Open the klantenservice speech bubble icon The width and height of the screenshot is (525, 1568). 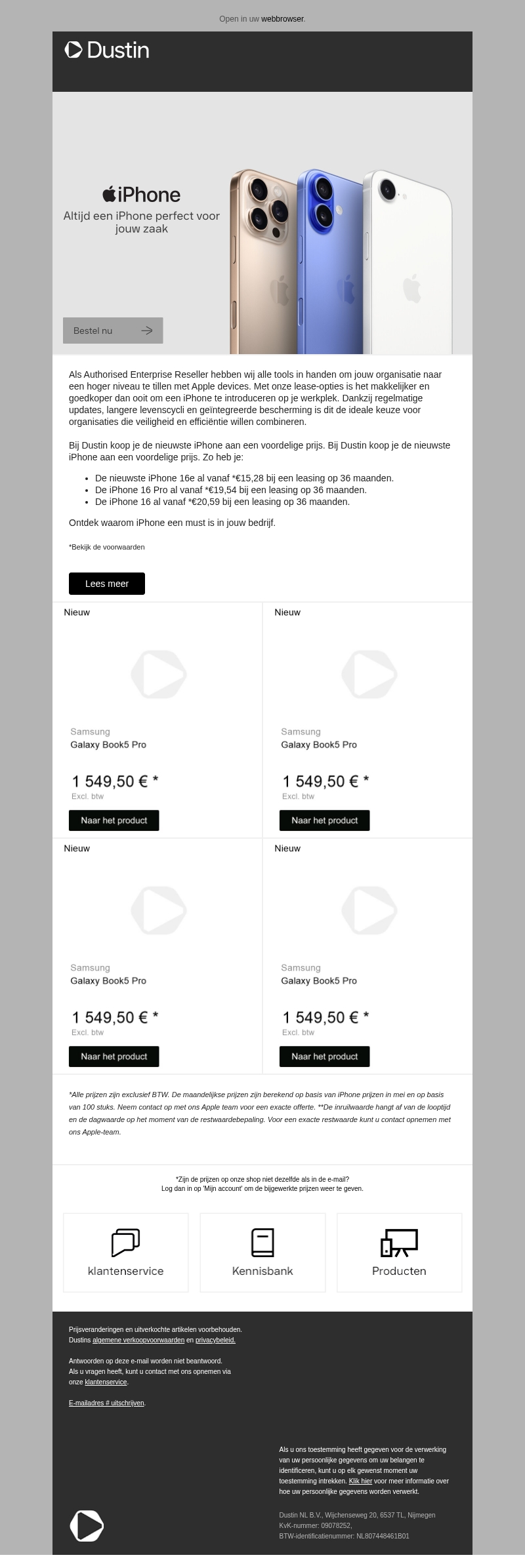[x=125, y=1242]
